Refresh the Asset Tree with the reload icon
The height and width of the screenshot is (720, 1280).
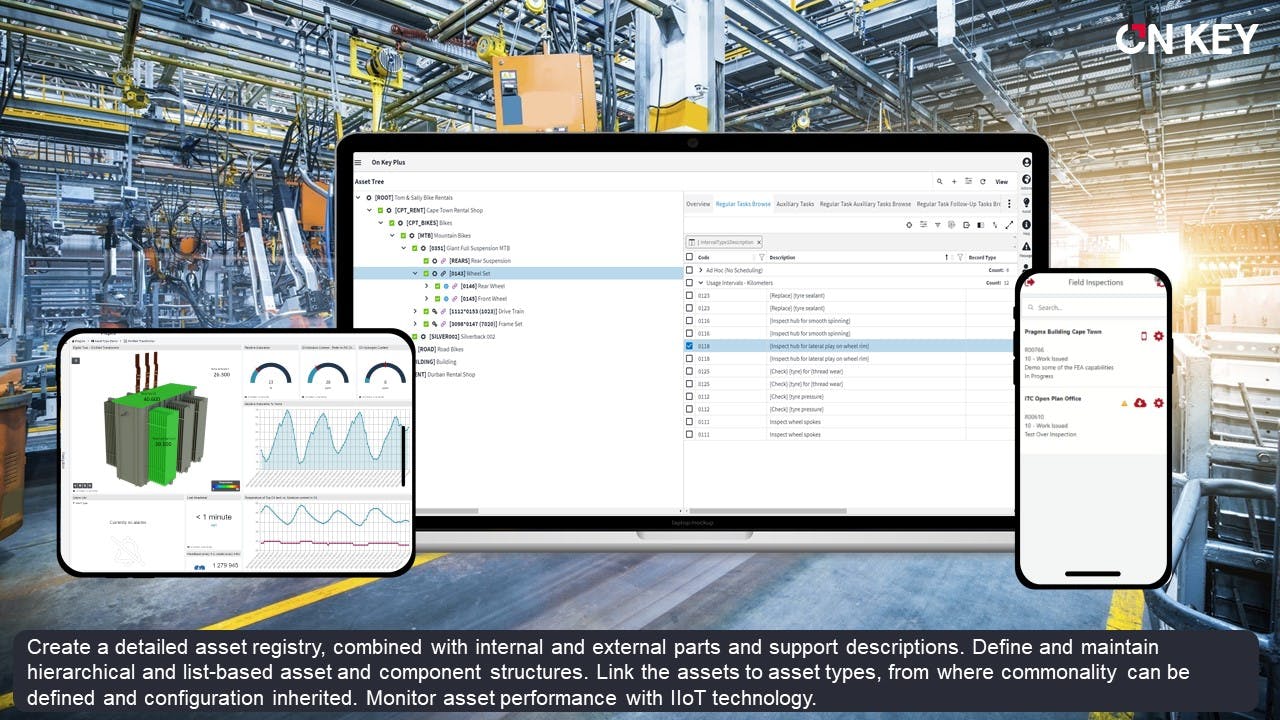(x=983, y=182)
